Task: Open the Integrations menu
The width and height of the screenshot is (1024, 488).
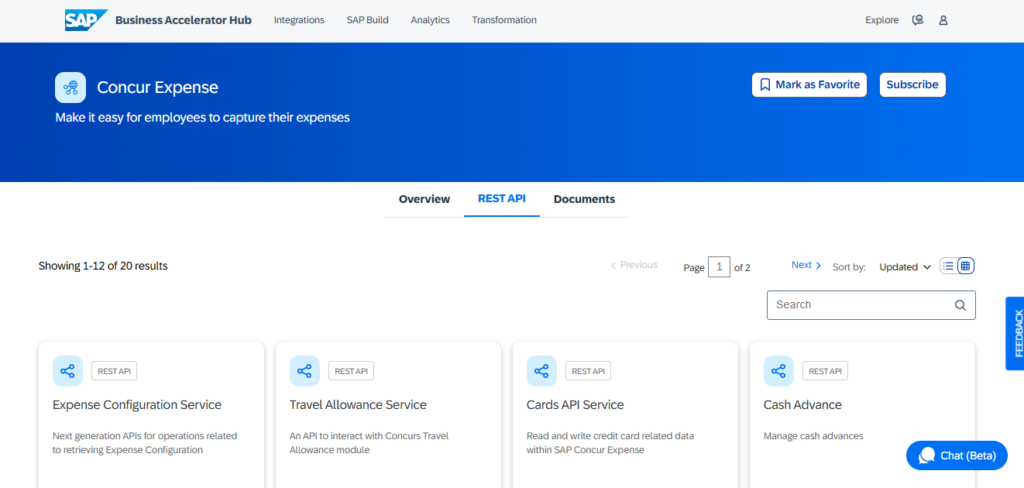Action: click(x=299, y=20)
